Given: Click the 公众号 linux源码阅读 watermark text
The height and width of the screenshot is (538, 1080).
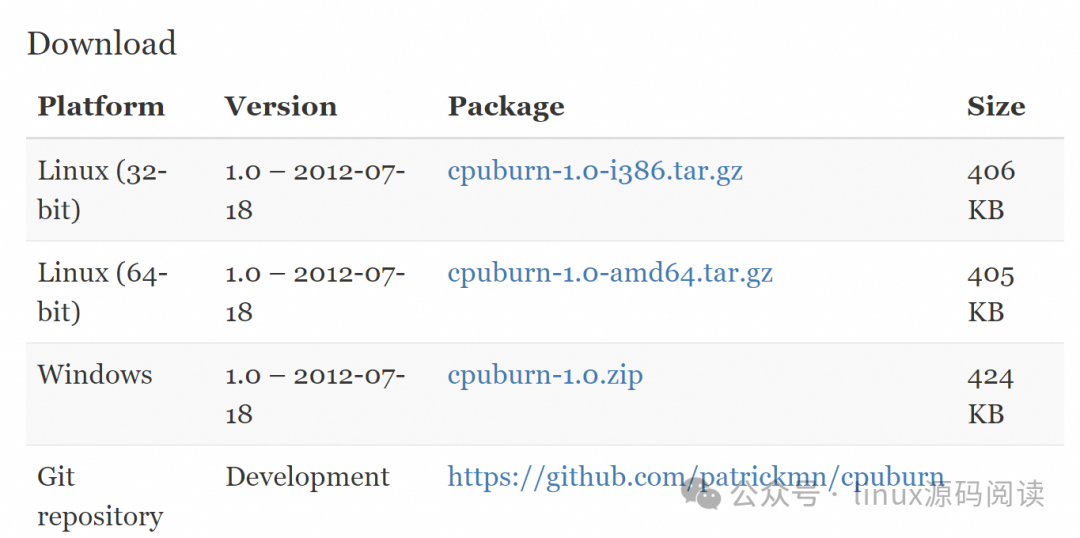Looking at the screenshot, I should [888, 495].
